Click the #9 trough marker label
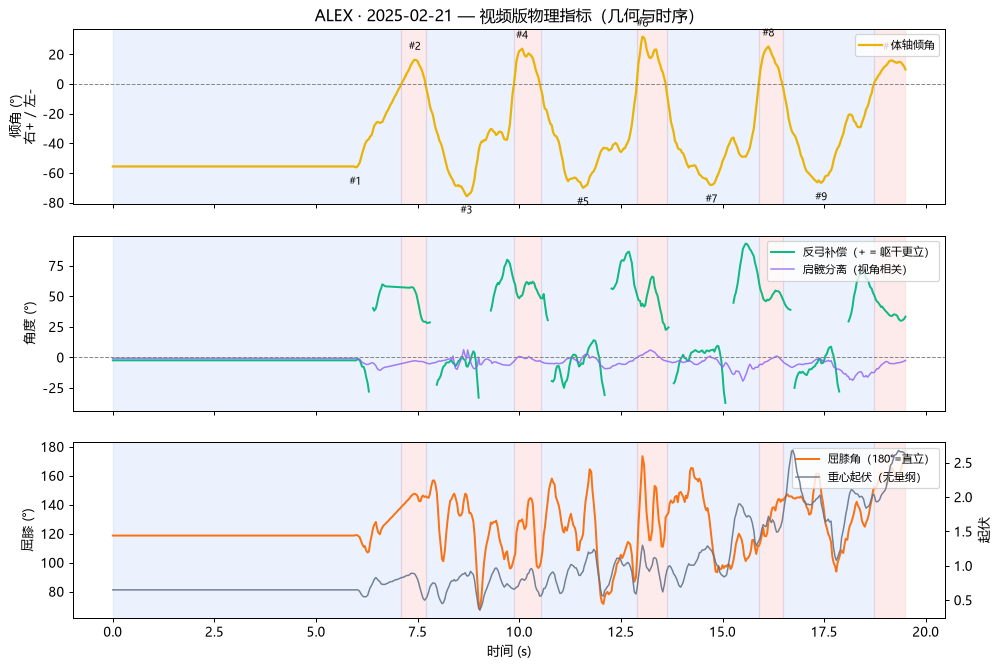Screen dimensions: 1000x668 click(x=821, y=197)
